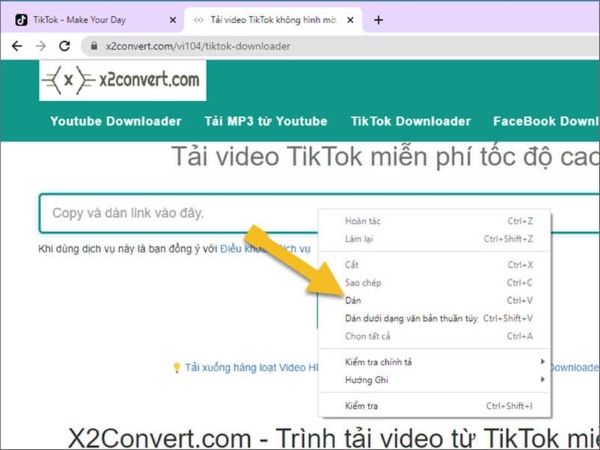This screenshot has height=450, width=600.
Task: Click the browser forward arrow button
Action: (40, 46)
